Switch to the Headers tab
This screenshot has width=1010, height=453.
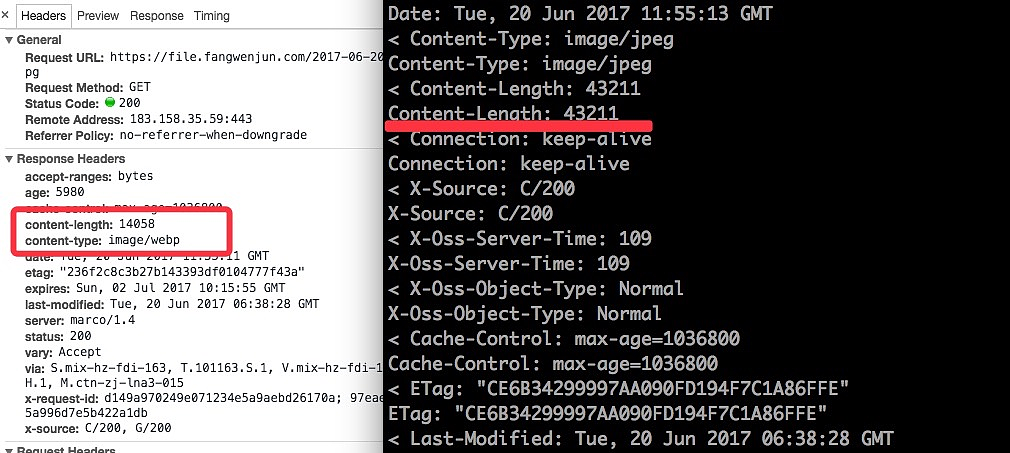[x=43, y=16]
